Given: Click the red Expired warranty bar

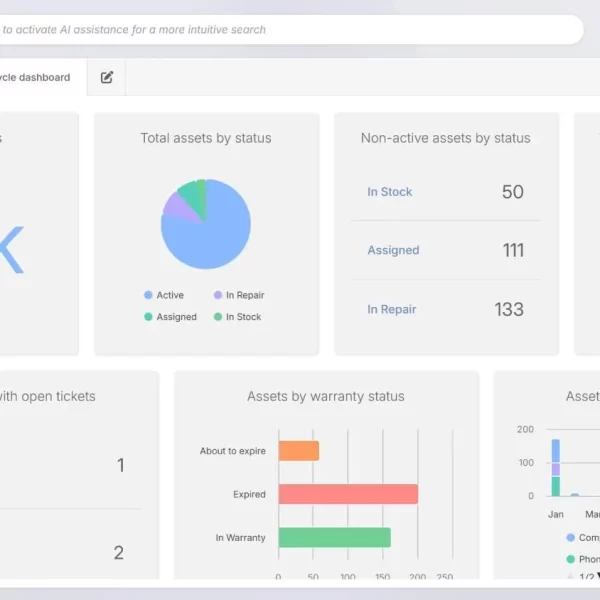Looking at the screenshot, I should pyautogui.click(x=348, y=494).
